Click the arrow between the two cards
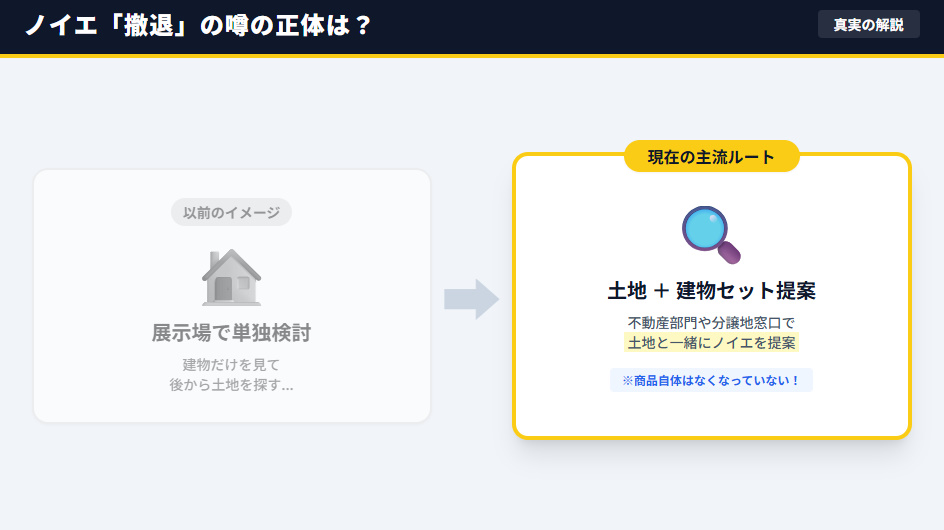Image resolution: width=944 pixels, height=530 pixels. click(471, 299)
